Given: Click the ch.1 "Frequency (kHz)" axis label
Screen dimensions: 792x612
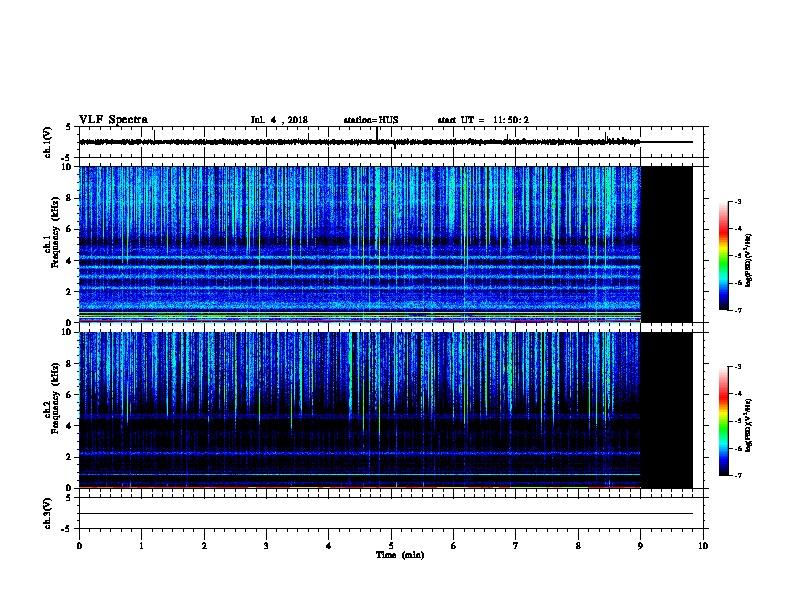Looking at the screenshot, I should (x=55, y=232).
